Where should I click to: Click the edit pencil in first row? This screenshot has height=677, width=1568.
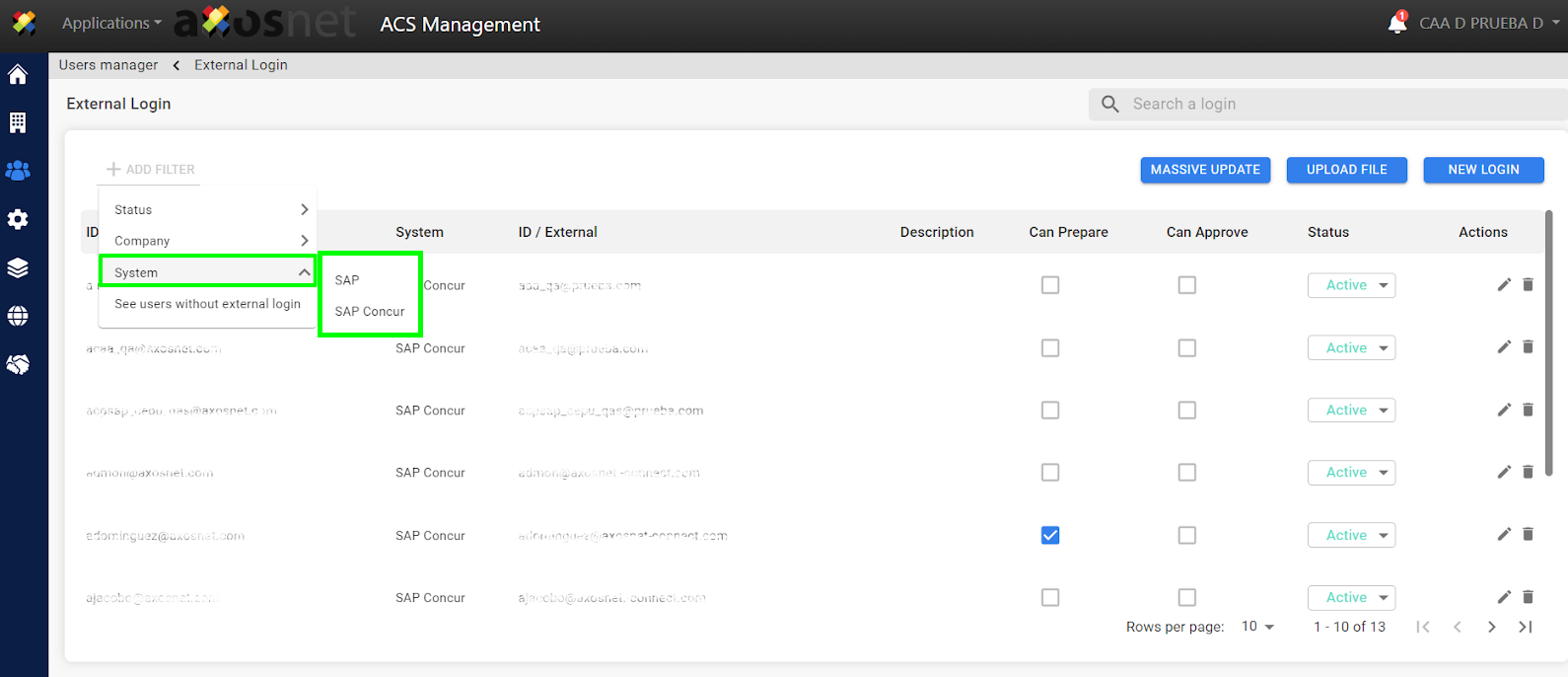1503,285
